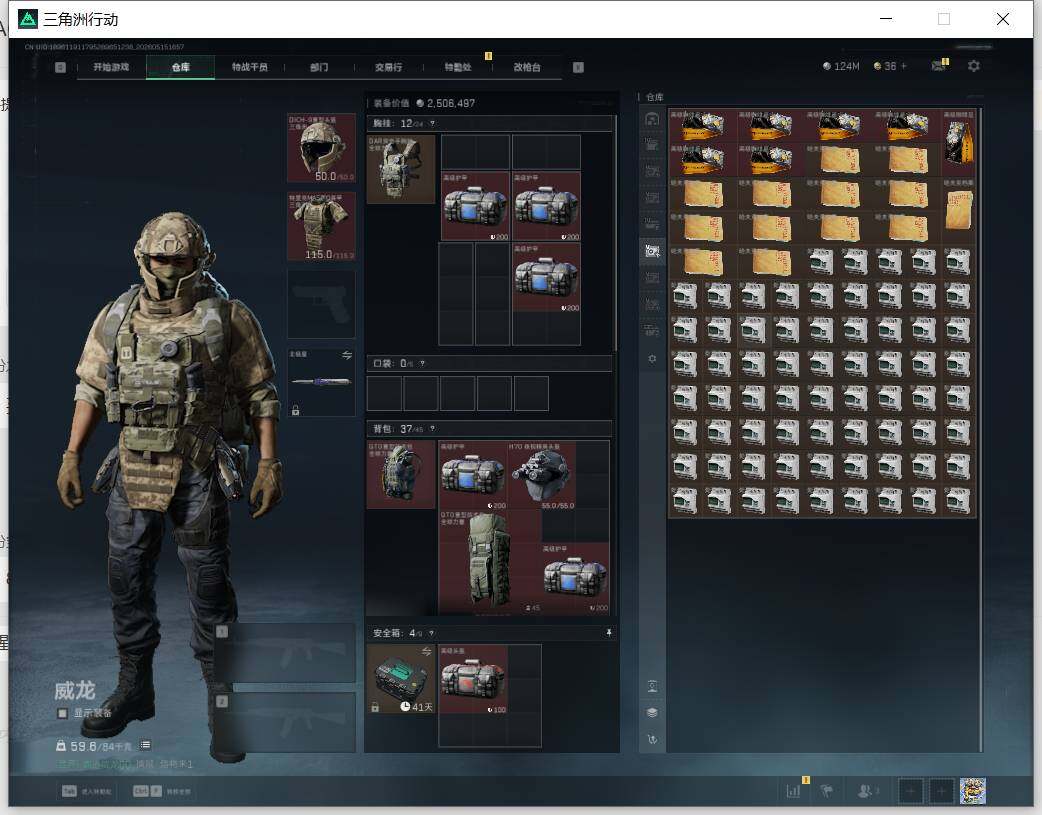Go to the 交易行 tab
This screenshot has height=815, width=1042.
point(388,67)
